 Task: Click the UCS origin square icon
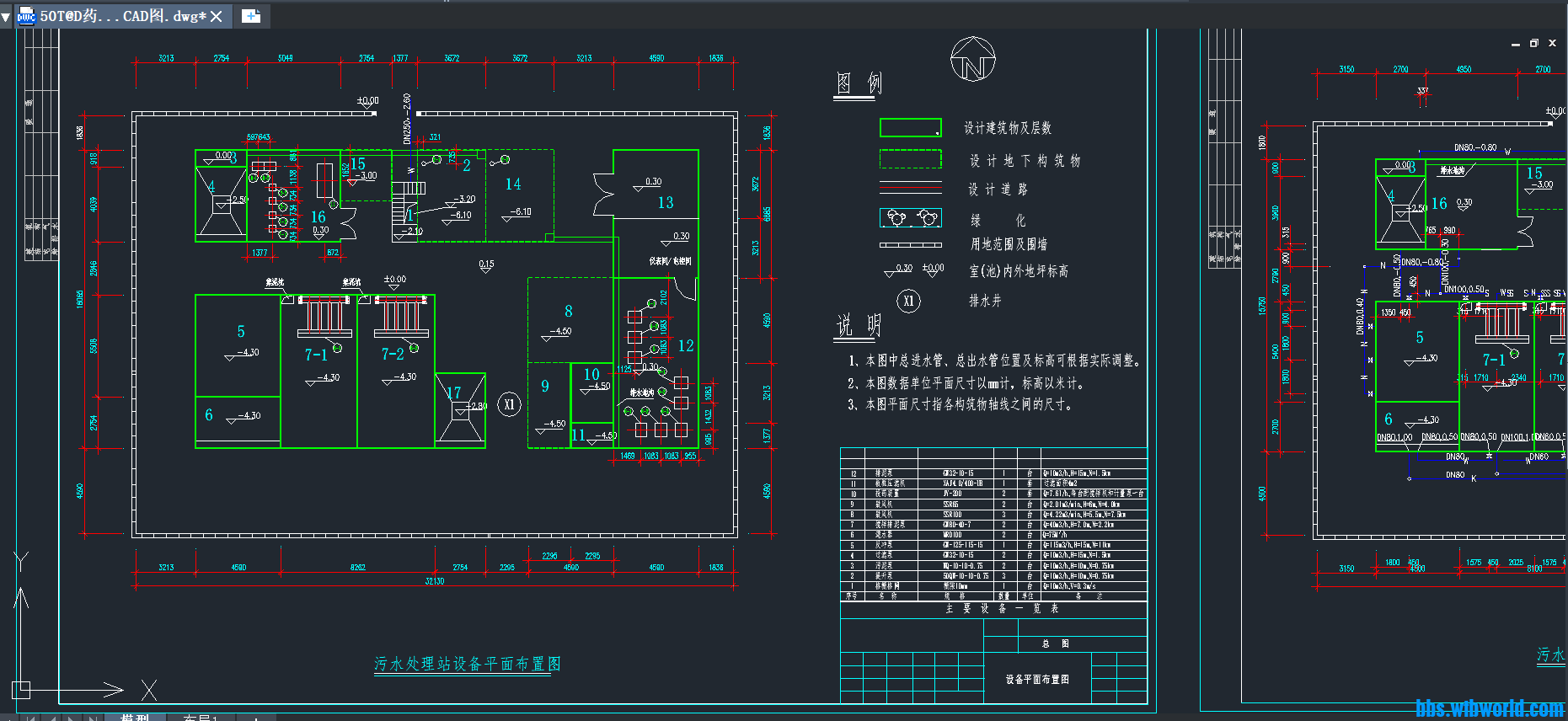21,690
